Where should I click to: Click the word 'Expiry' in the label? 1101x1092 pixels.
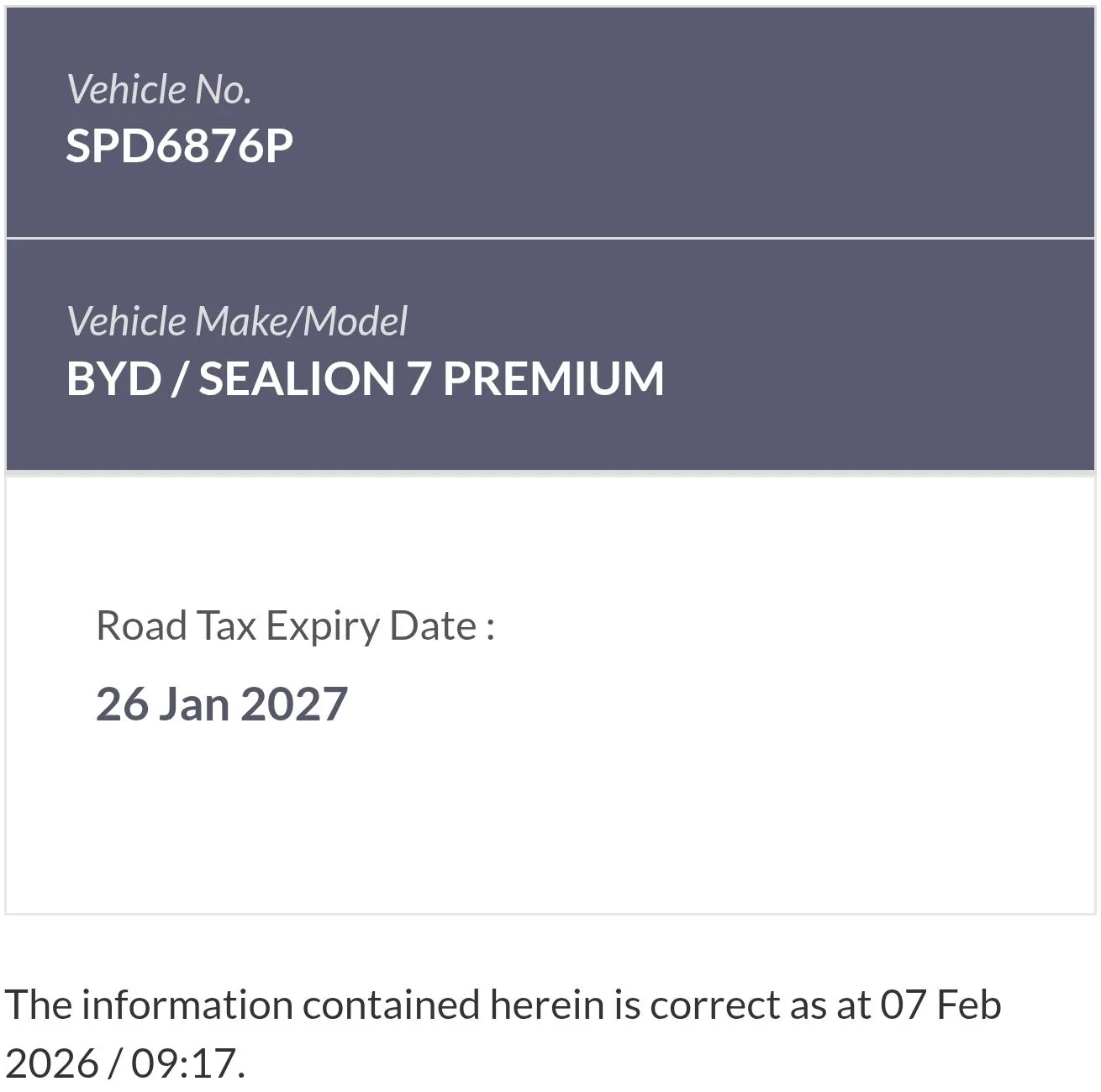point(322,626)
